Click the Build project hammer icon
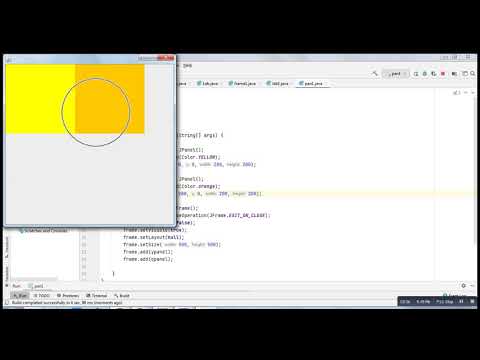The width and height of the screenshot is (480, 360). (x=375, y=73)
